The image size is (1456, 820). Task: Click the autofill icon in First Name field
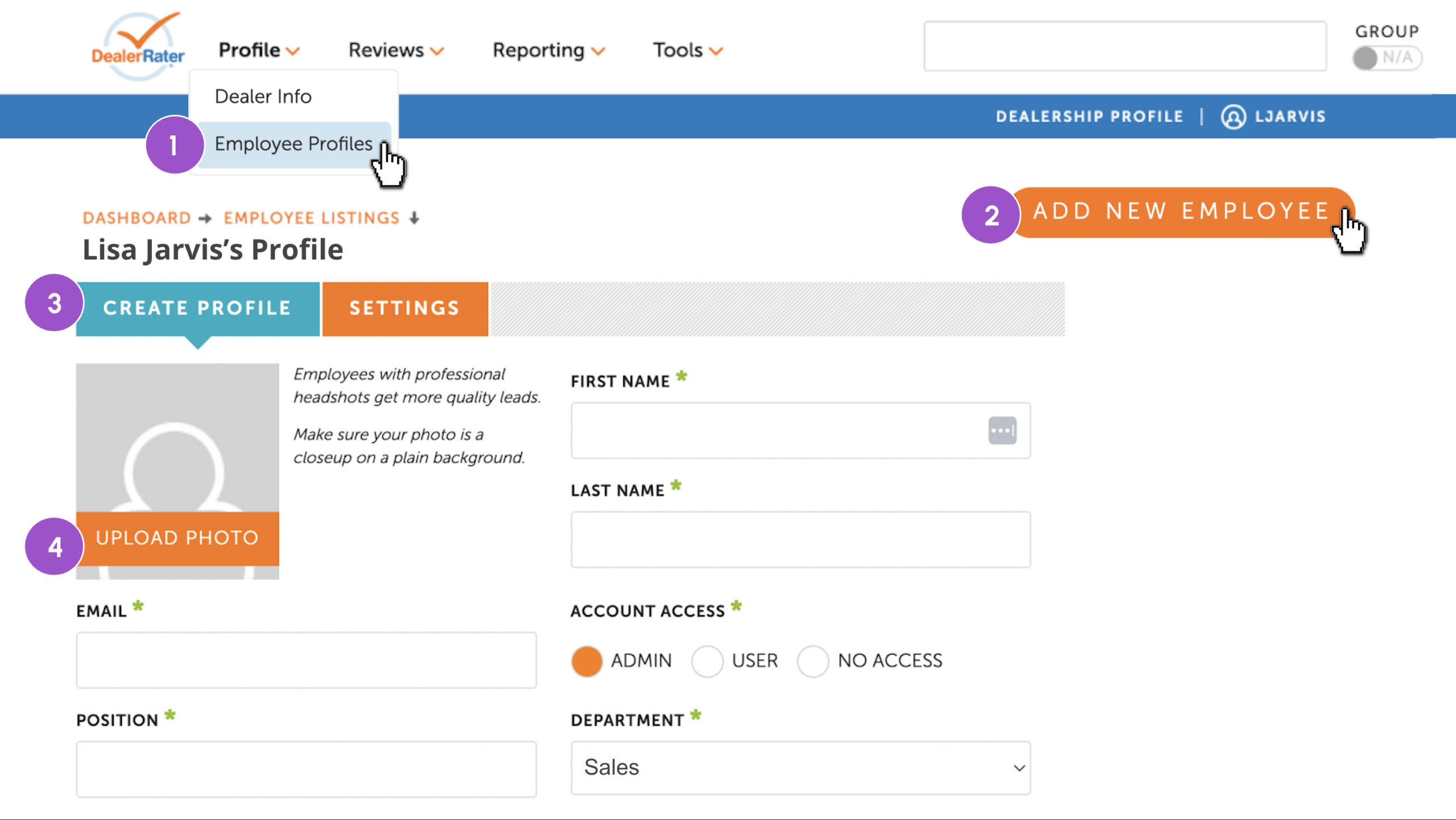pyautogui.click(x=1002, y=430)
